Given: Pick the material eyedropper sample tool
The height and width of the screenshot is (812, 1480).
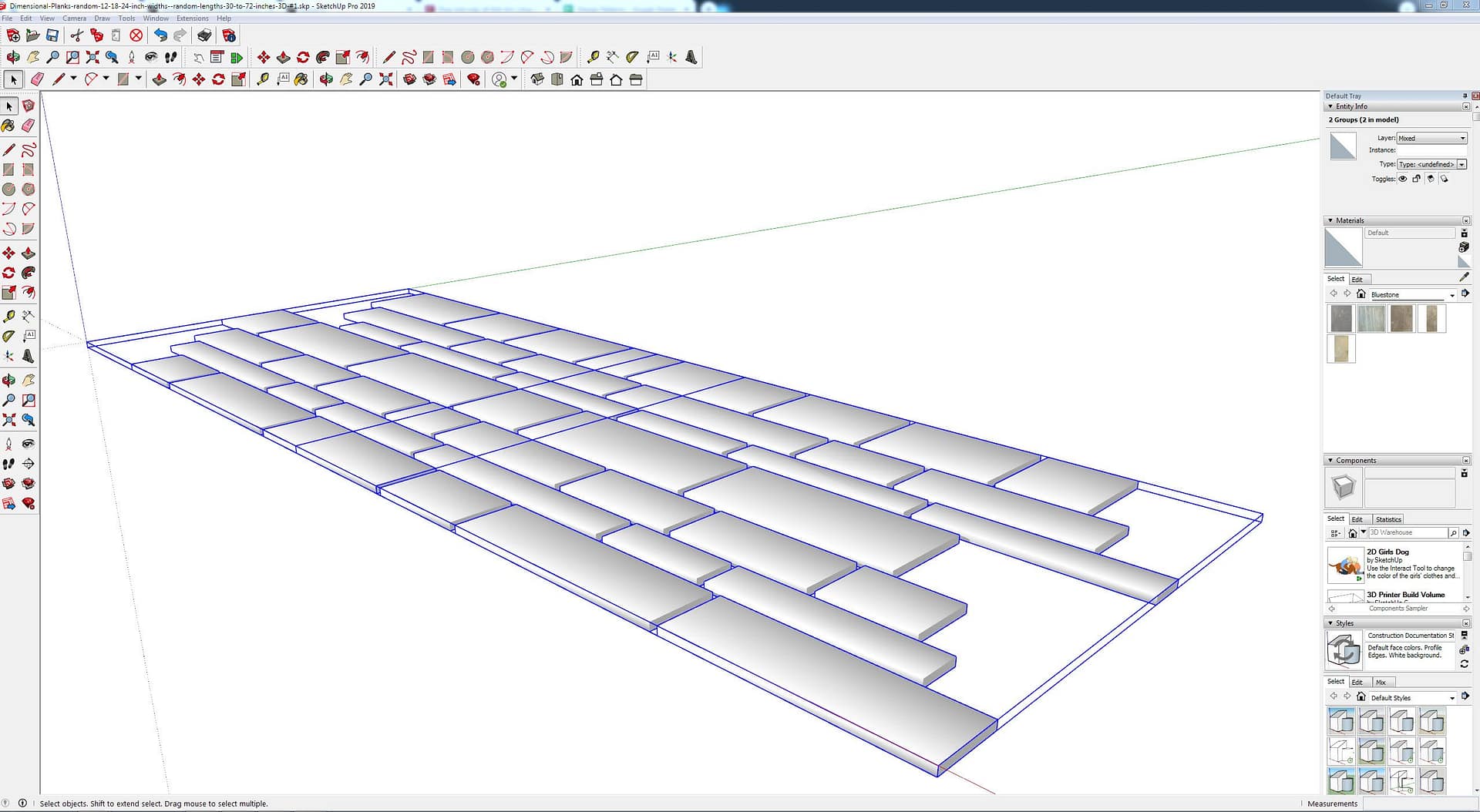Looking at the screenshot, I should click(x=1464, y=277).
